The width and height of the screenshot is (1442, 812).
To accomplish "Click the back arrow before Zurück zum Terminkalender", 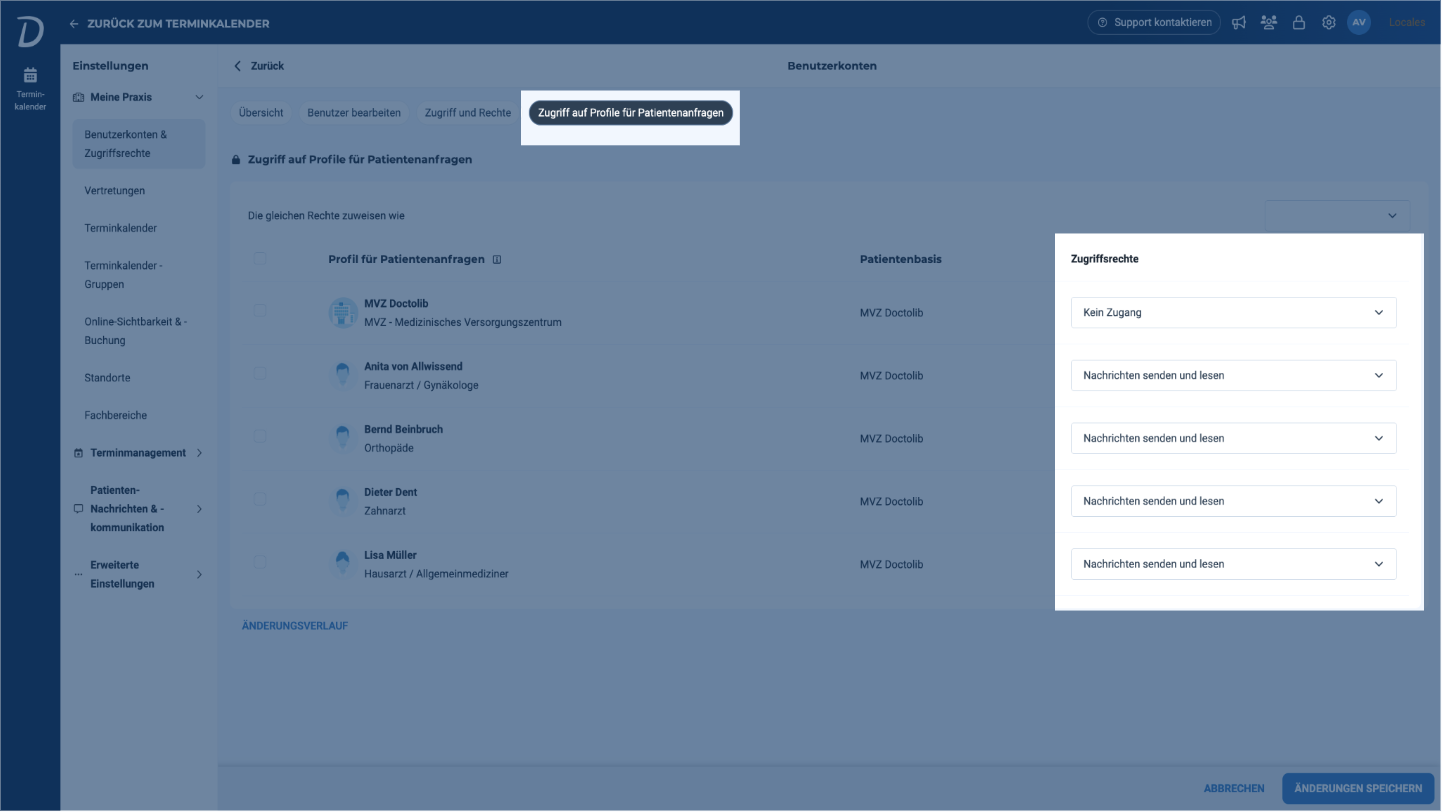I will pyautogui.click(x=74, y=23).
